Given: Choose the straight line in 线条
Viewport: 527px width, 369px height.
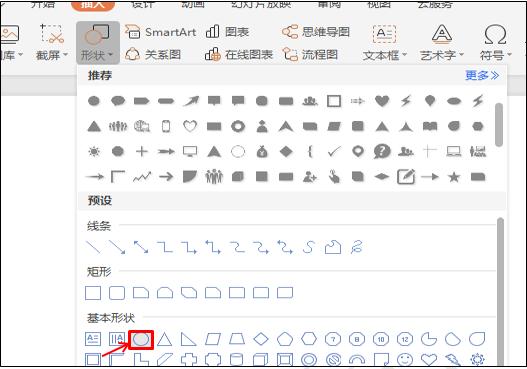Looking at the screenshot, I should 93,247.
